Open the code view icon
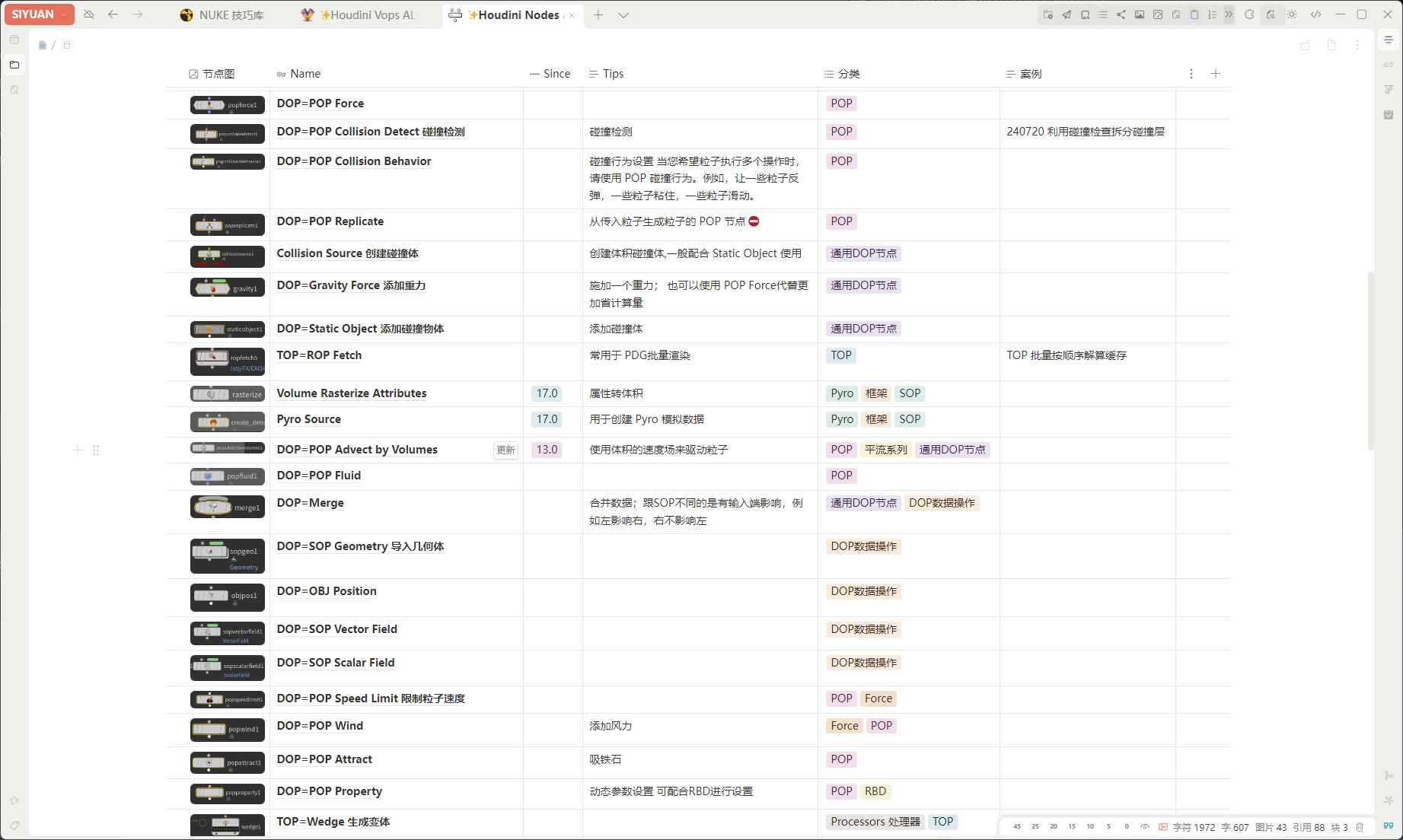Image resolution: width=1403 pixels, height=840 pixels. click(x=1315, y=14)
